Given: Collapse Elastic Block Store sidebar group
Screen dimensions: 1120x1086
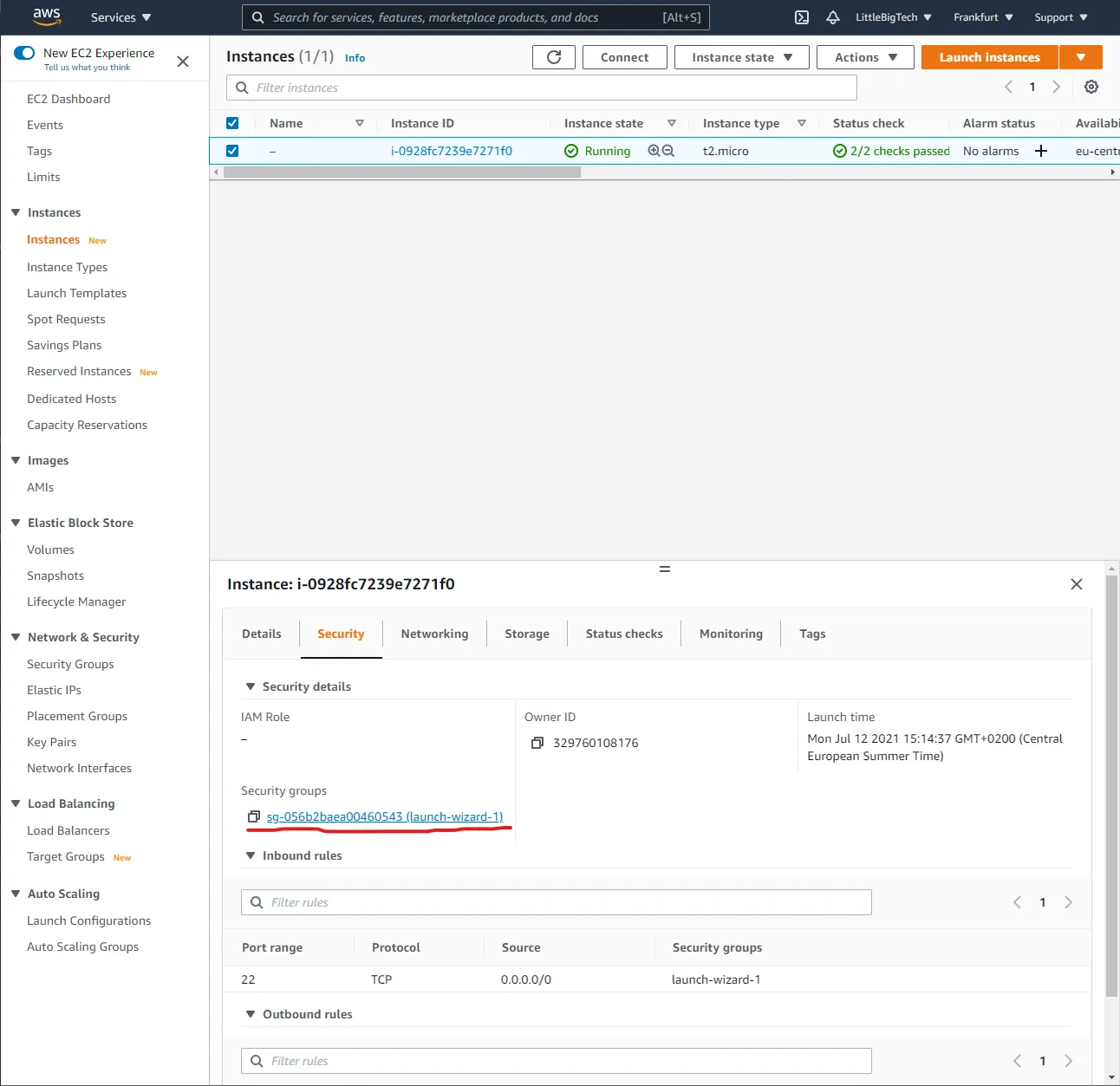Looking at the screenshot, I should (x=16, y=523).
